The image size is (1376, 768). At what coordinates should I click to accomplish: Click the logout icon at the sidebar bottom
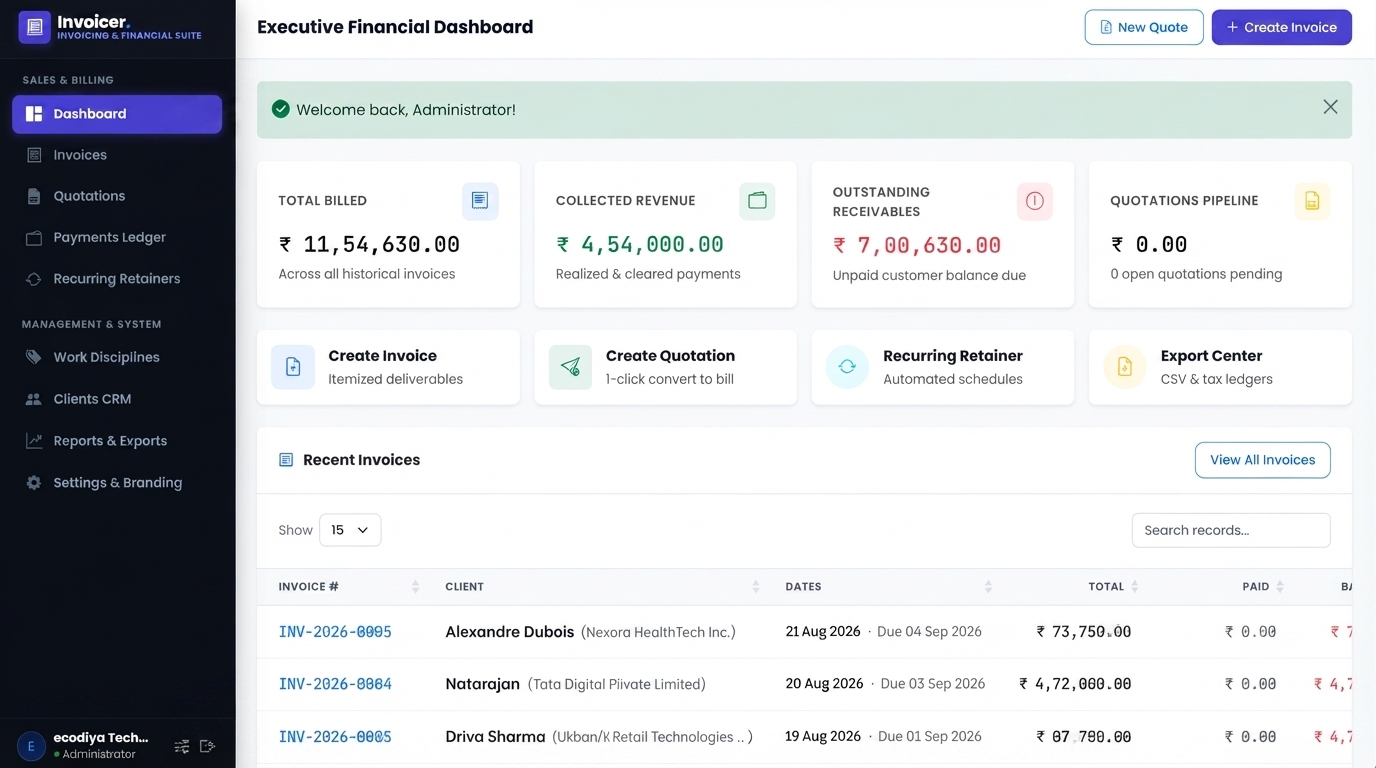click(x=208, y=746)
